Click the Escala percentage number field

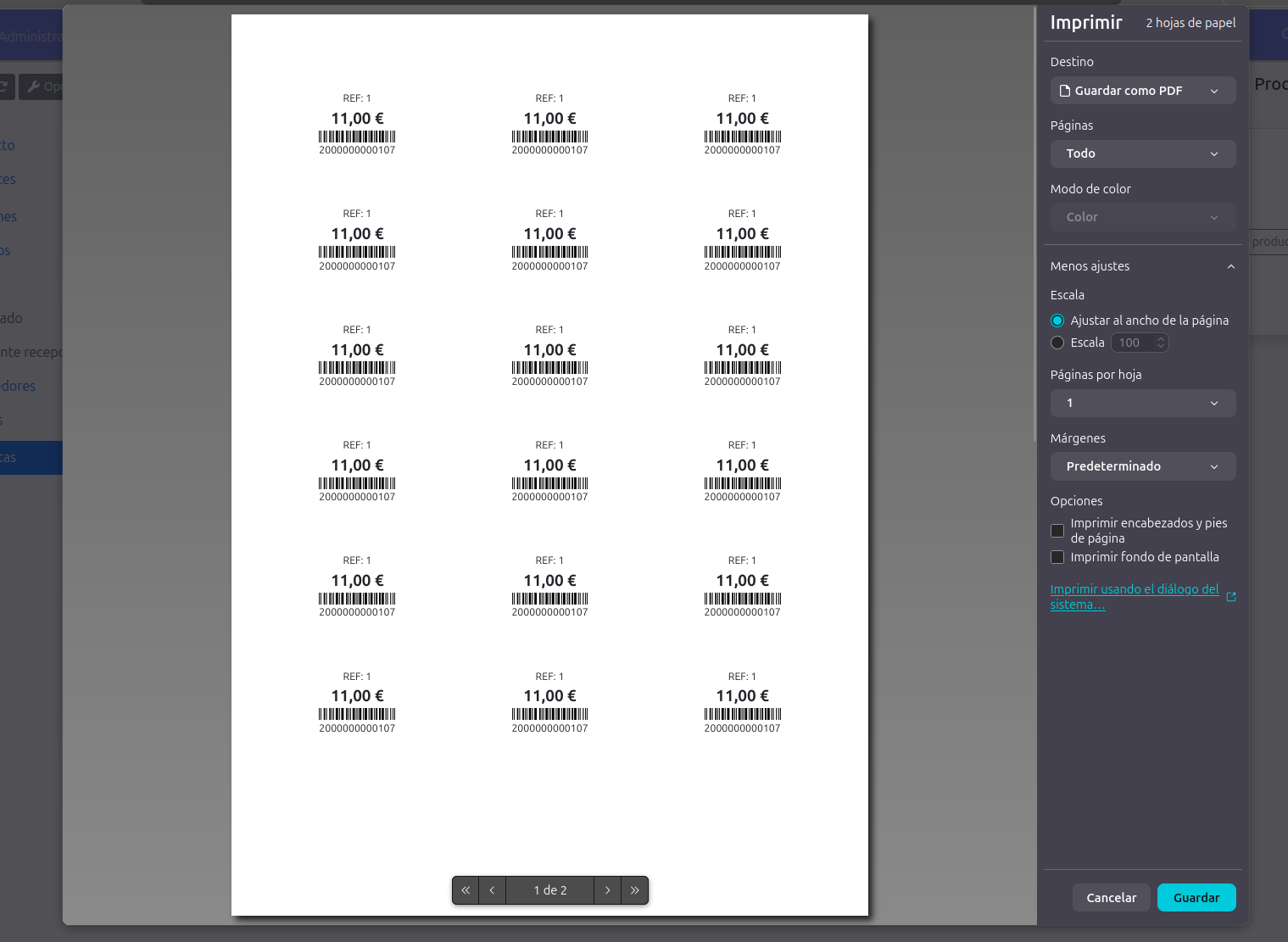click(x=1133, y=343)
